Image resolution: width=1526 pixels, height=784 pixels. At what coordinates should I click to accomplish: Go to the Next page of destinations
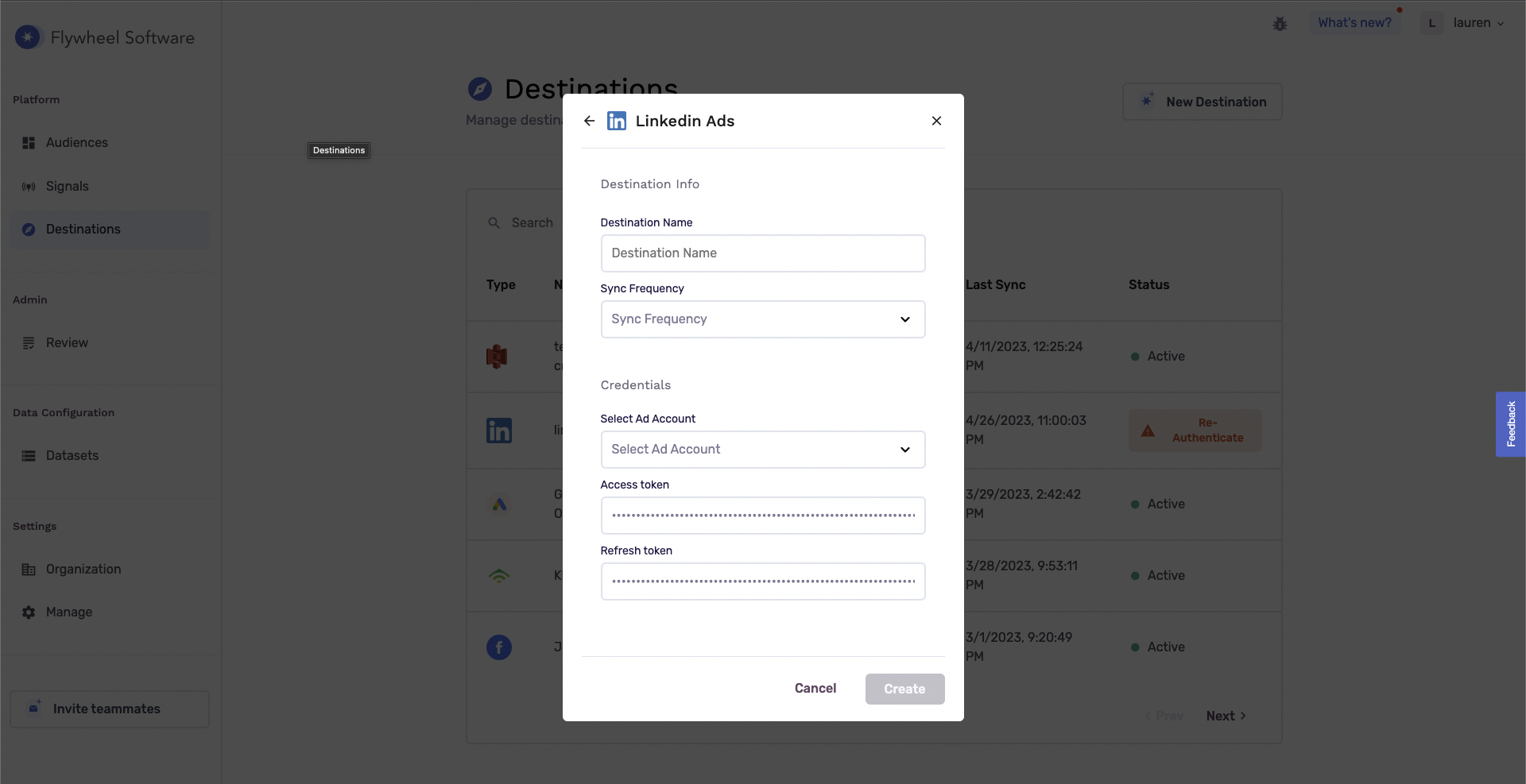[1226, 716]
